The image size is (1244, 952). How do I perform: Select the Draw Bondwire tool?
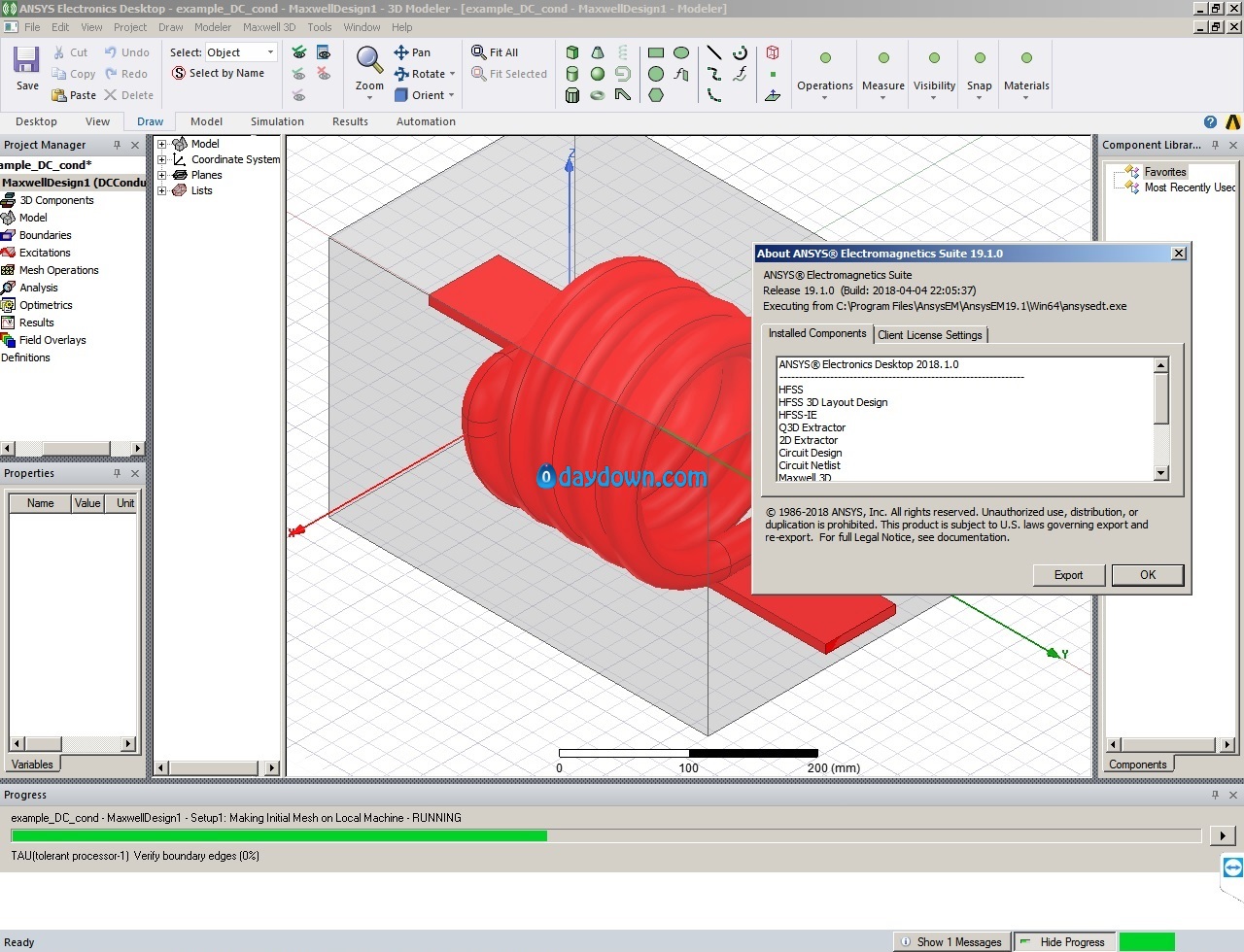623,95
